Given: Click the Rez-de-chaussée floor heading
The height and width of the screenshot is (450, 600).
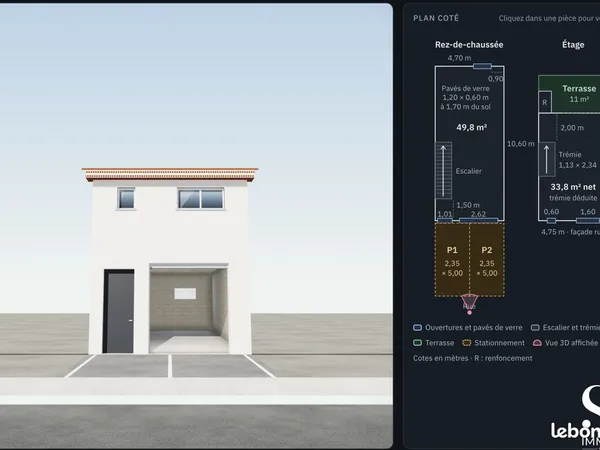Looking at the screenshot, I should 469,45.
